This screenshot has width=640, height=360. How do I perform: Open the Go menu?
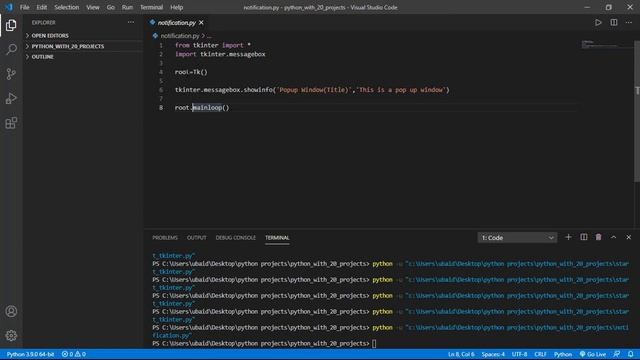click(x=111, y=7)
